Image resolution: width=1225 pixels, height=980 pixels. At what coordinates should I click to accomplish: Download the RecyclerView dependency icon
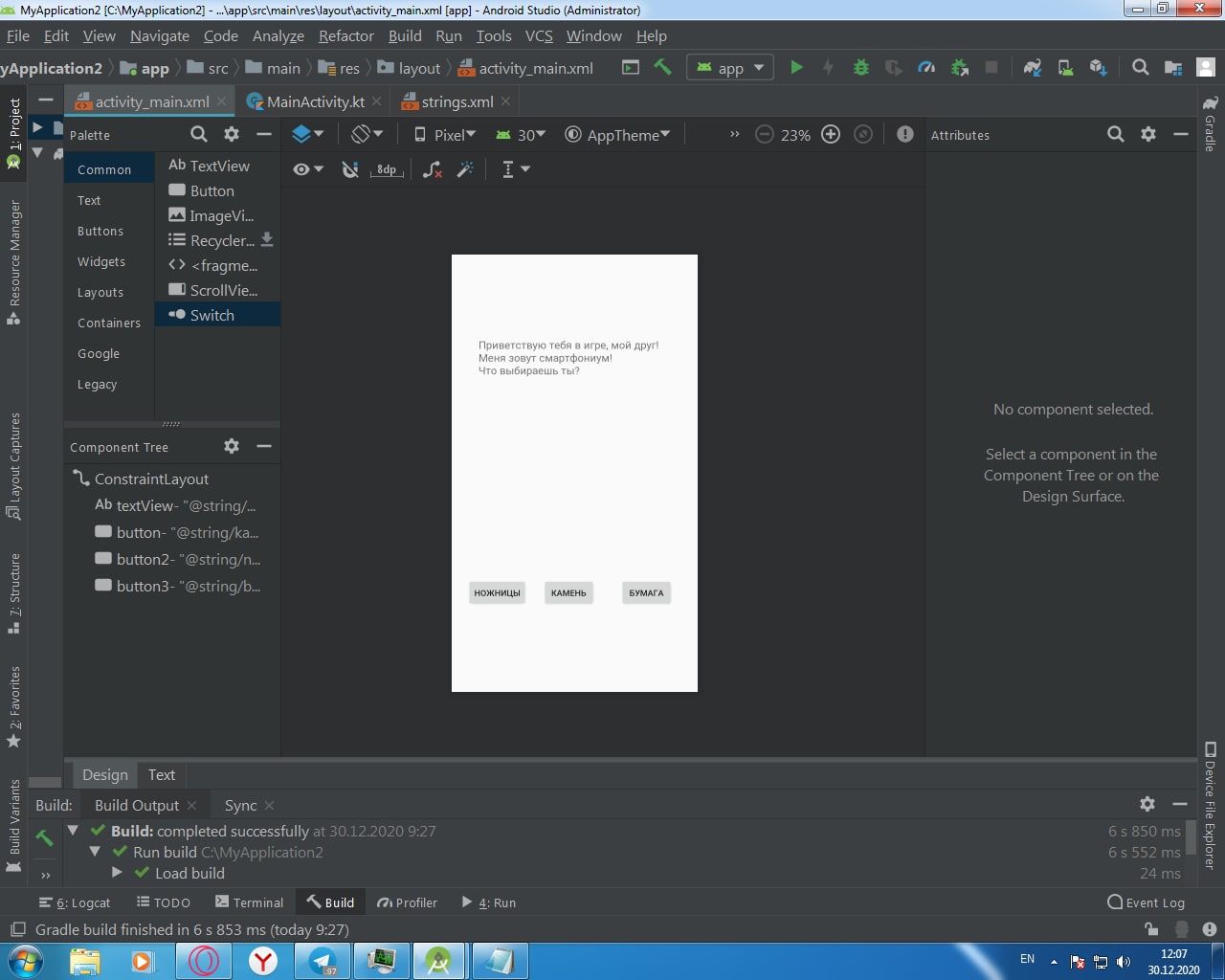267,239
